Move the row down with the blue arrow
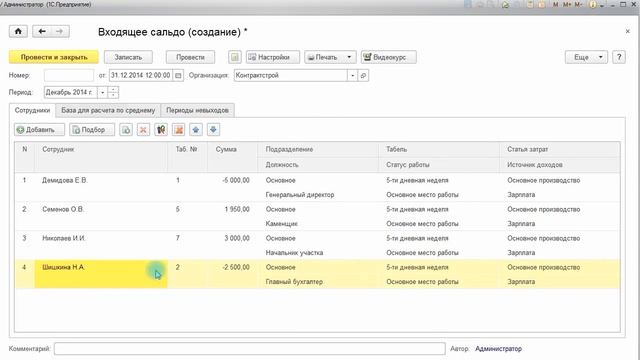 click(x=213, y=130)
